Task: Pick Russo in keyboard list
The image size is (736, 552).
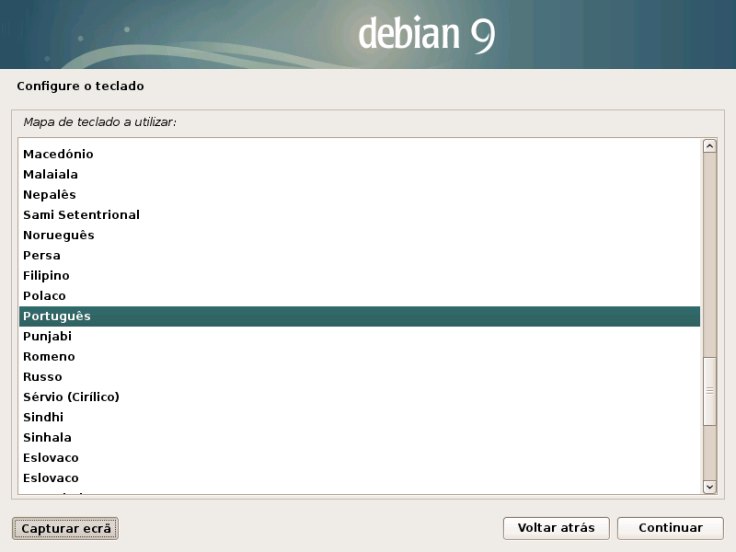Action: pos(42,377)
